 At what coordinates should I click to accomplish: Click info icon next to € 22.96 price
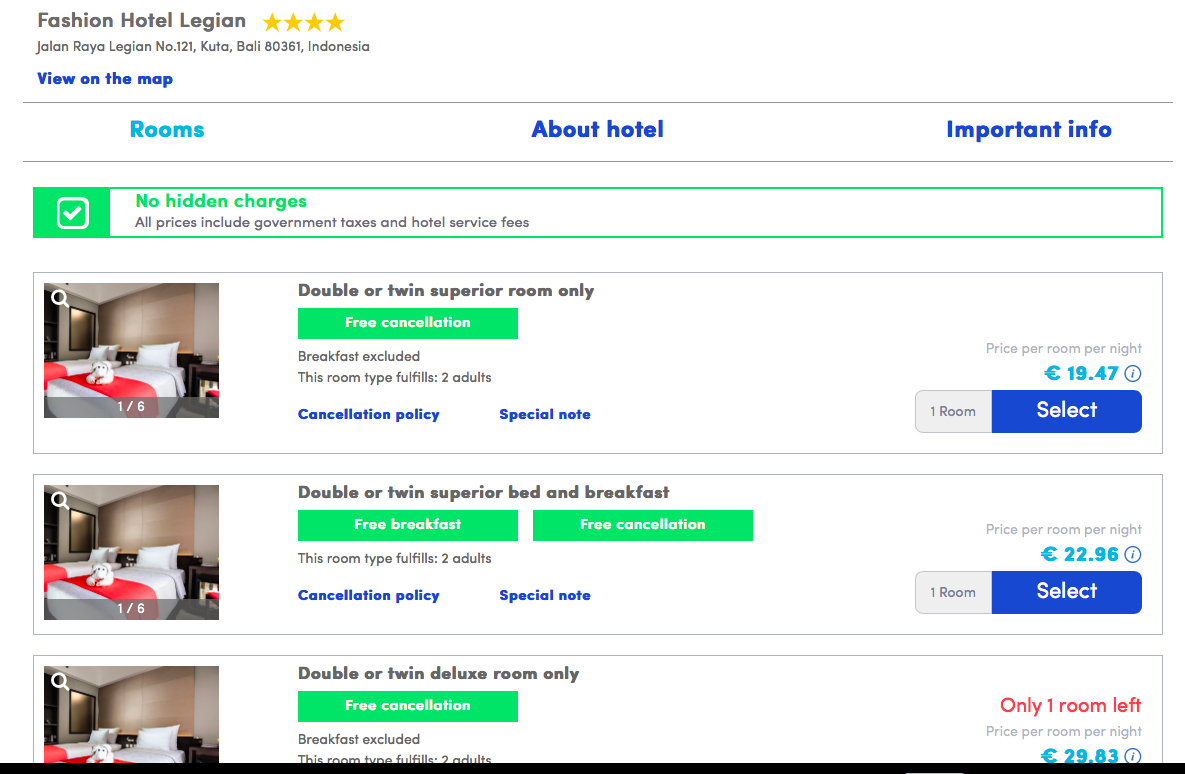pyautogui.click(x=1133, y=555)
